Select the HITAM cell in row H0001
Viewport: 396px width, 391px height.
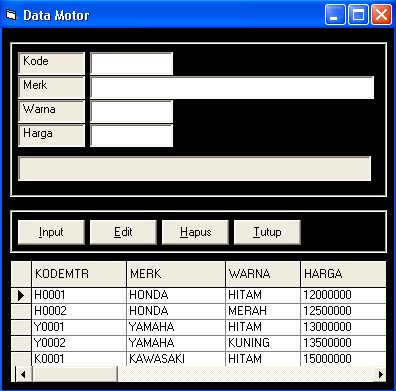point(263,295)
